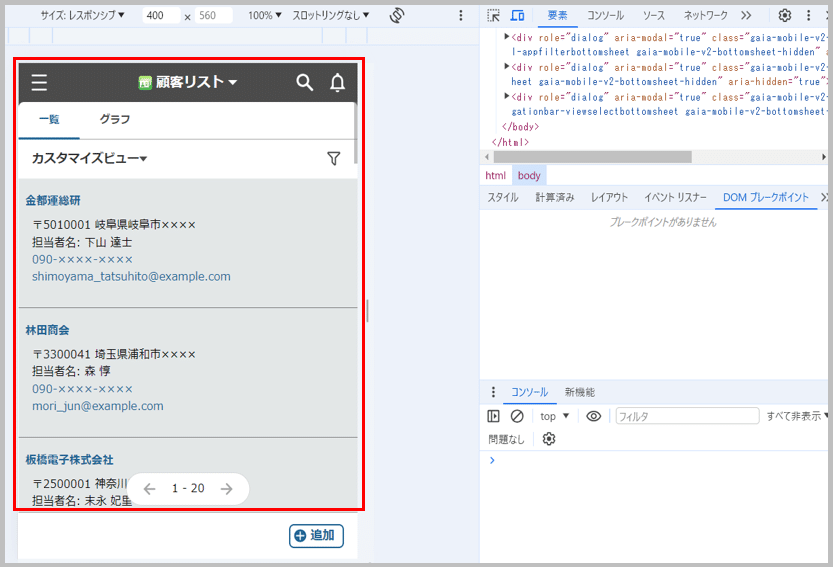Image resolution: width=833 pixels, height=567 pixels.
Task: Select the ソース DevTools tab
Action: [653, 15]
